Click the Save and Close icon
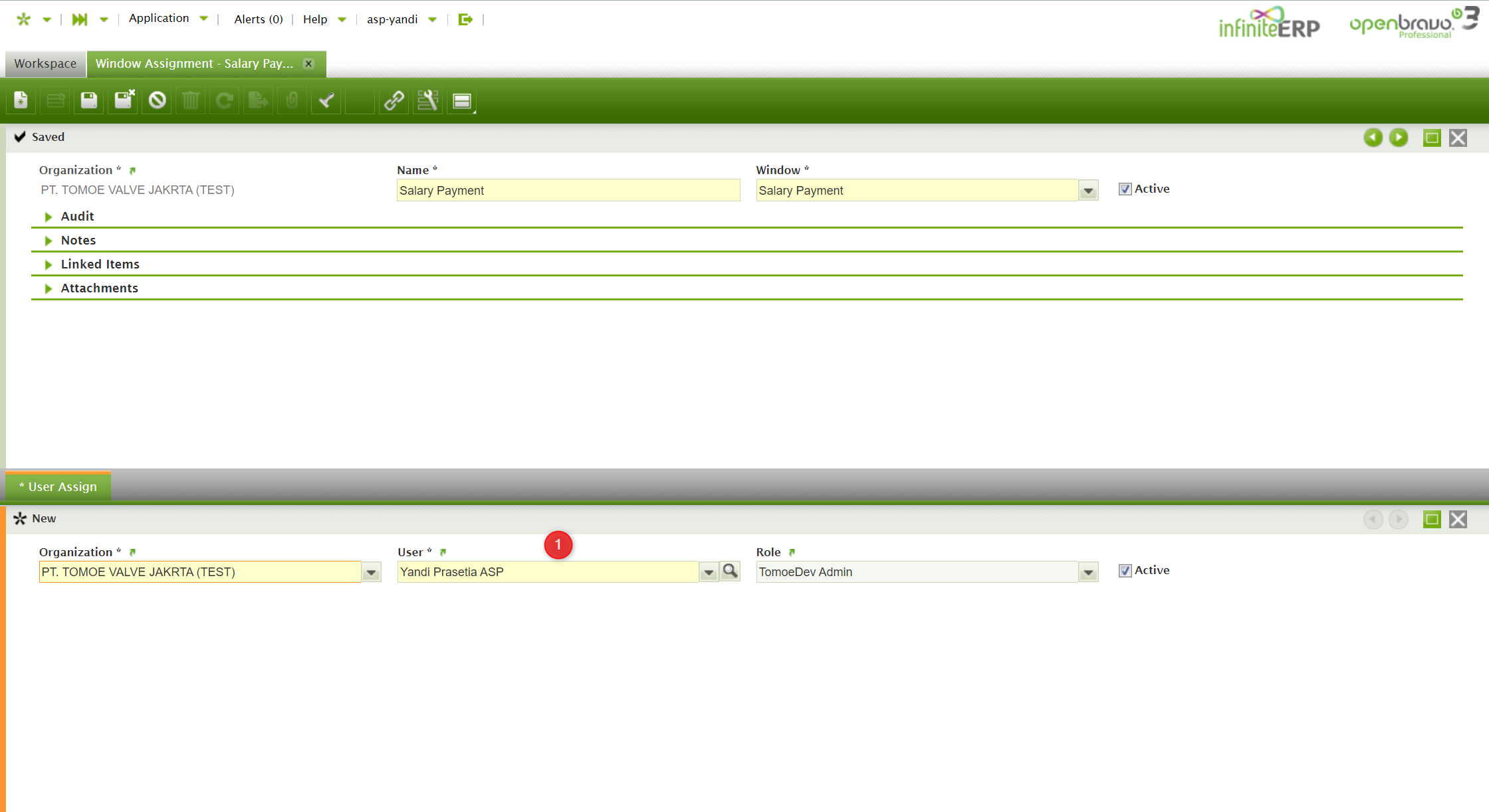Screen dimensions: 1489x812 (x=124, y=100)
